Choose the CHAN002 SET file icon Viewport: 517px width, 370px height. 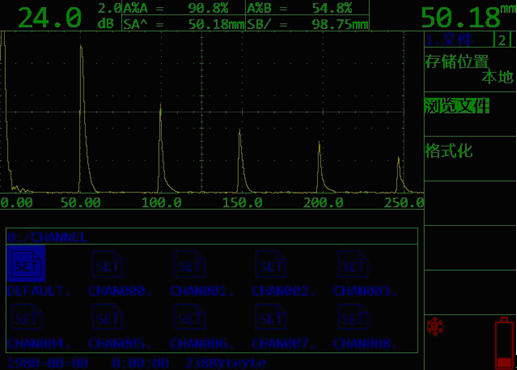[x=271, y=264]
